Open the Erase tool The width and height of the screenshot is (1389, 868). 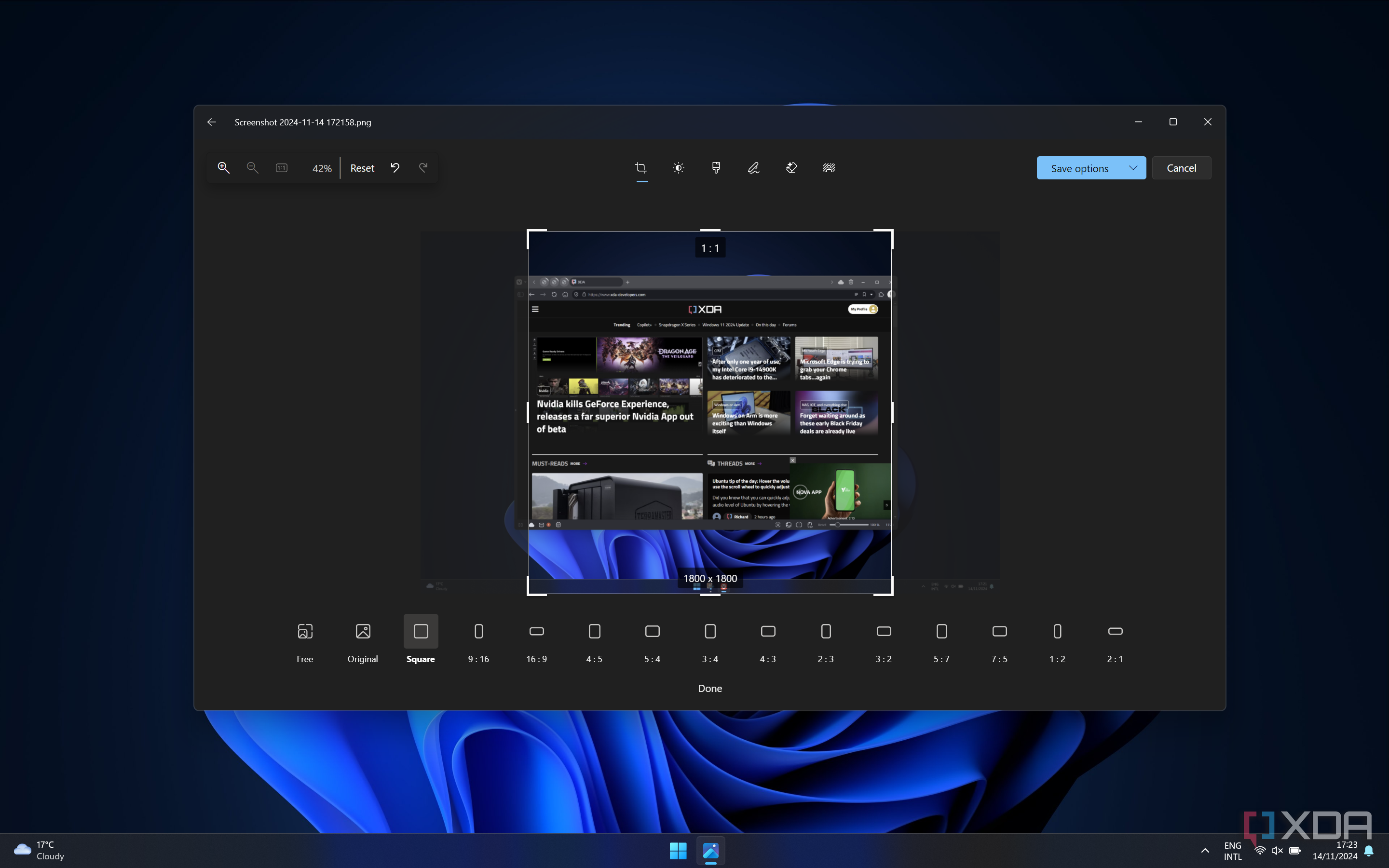click(791, 168)
